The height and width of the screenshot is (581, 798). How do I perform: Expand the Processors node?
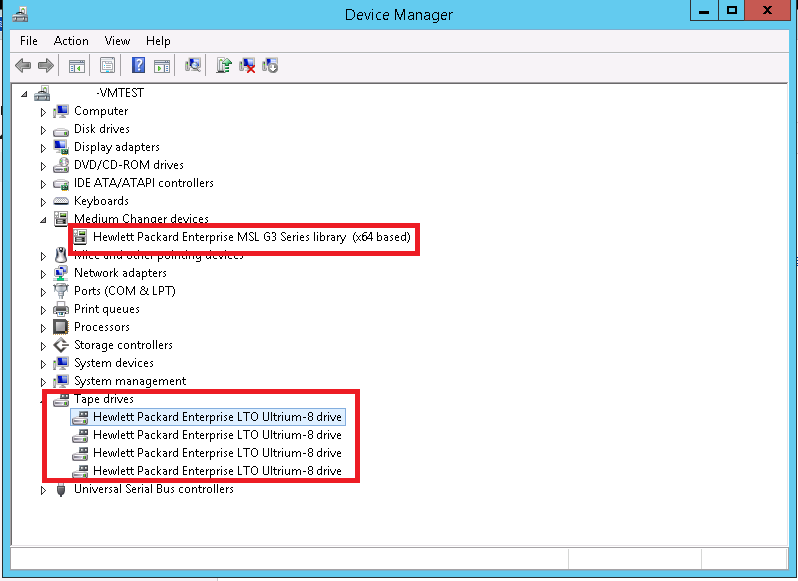pos(43,328)
